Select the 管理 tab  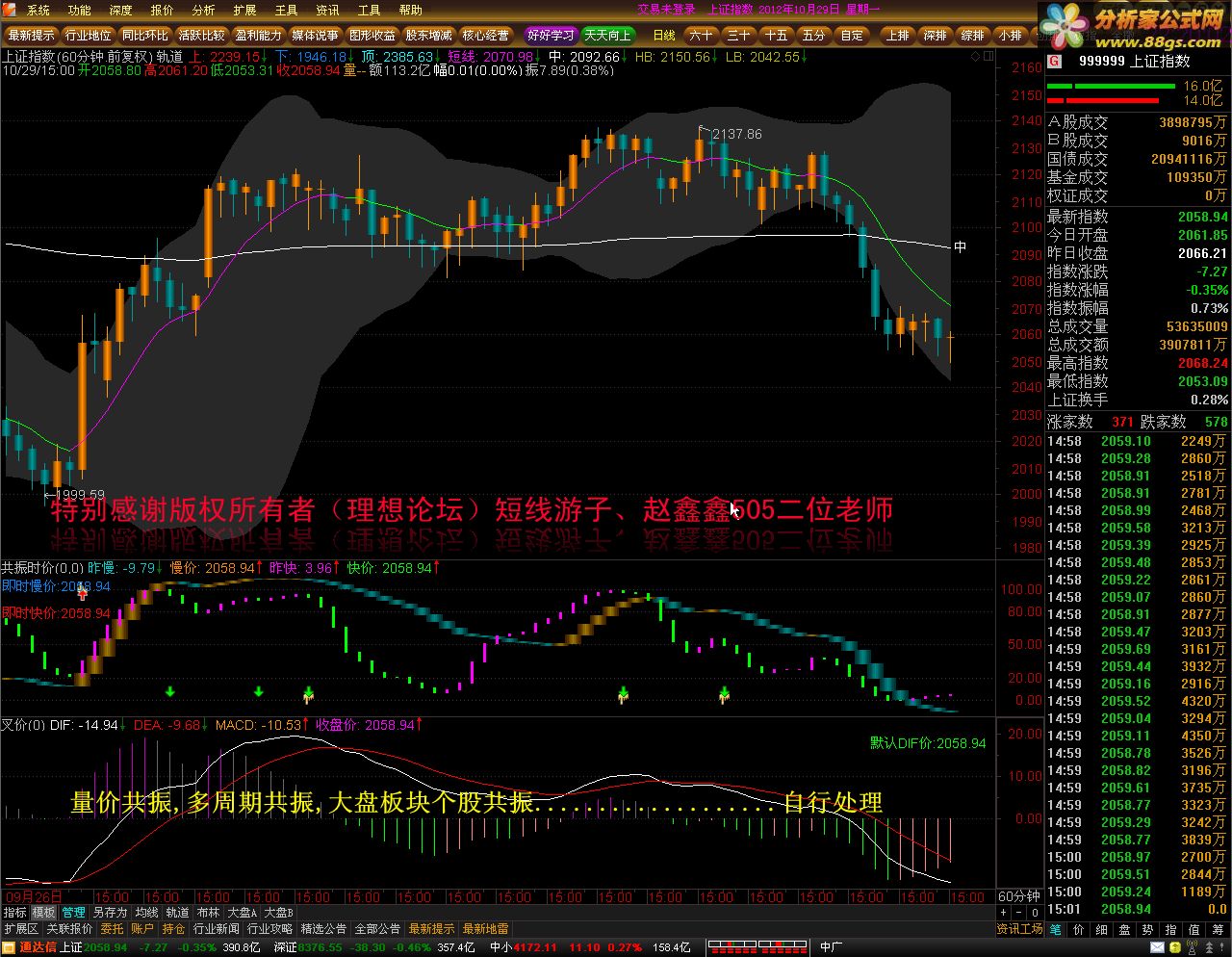[74, 913]
